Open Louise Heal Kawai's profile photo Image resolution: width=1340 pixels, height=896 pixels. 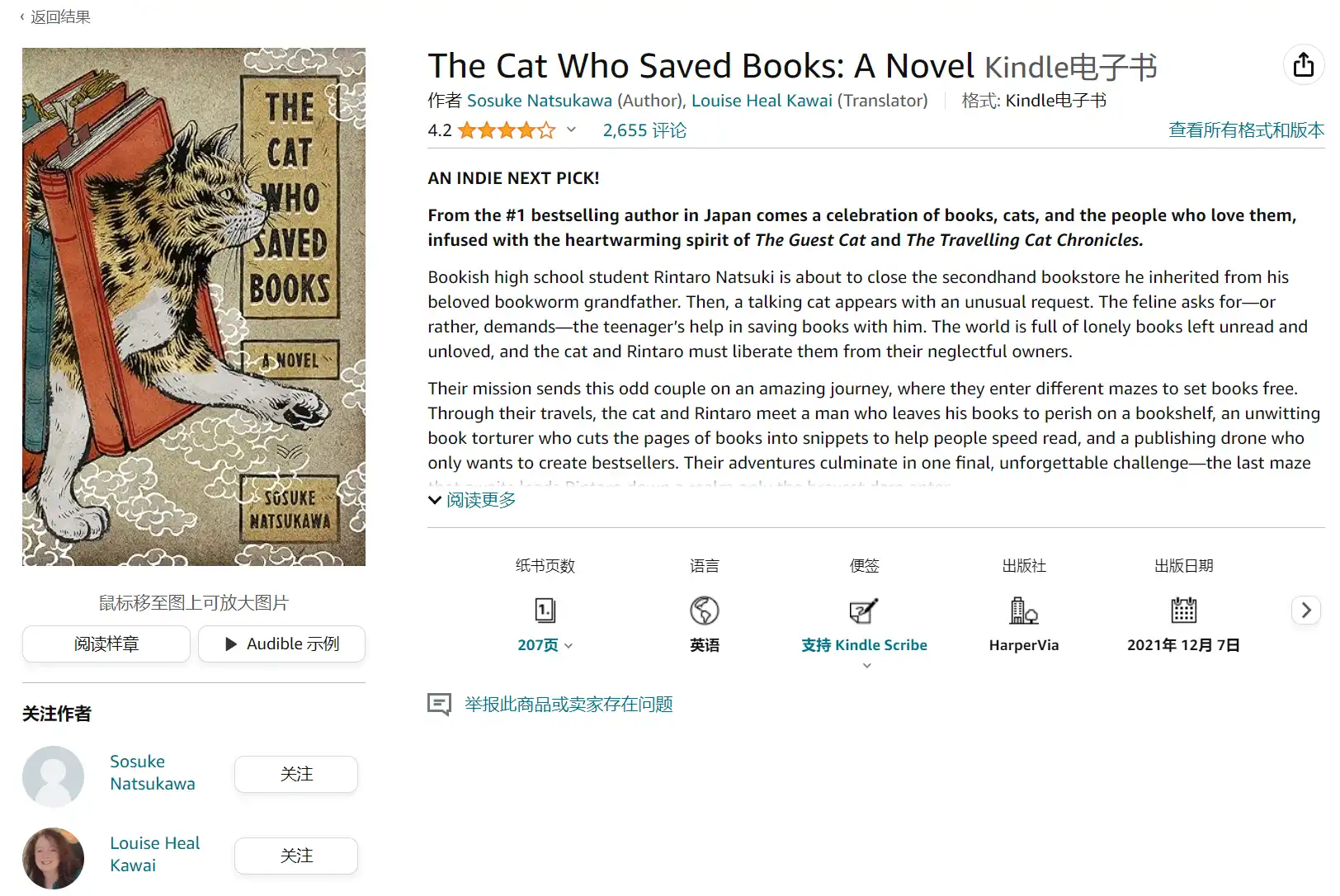coord(53,857)
